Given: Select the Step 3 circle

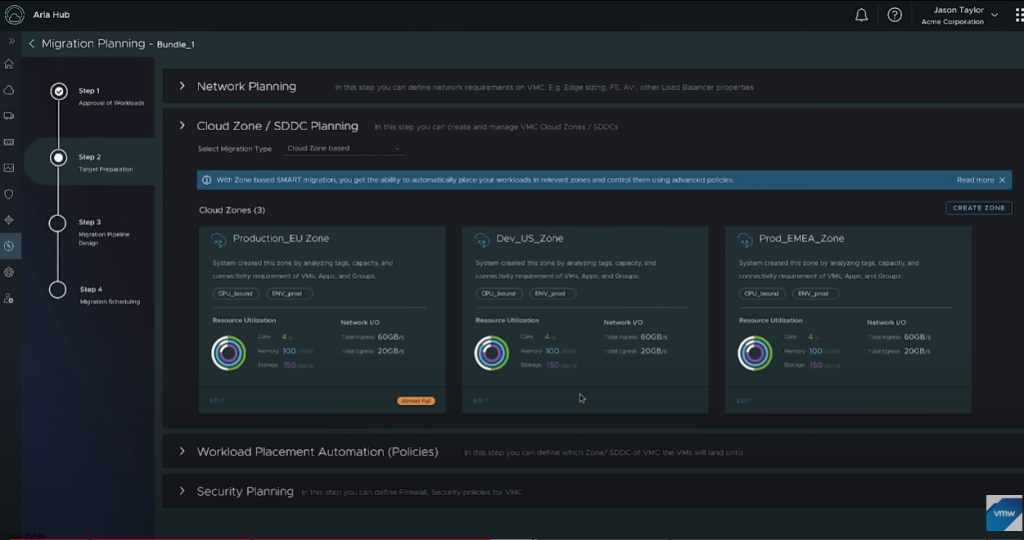Looking at the screenshot, I should (57, 223).
